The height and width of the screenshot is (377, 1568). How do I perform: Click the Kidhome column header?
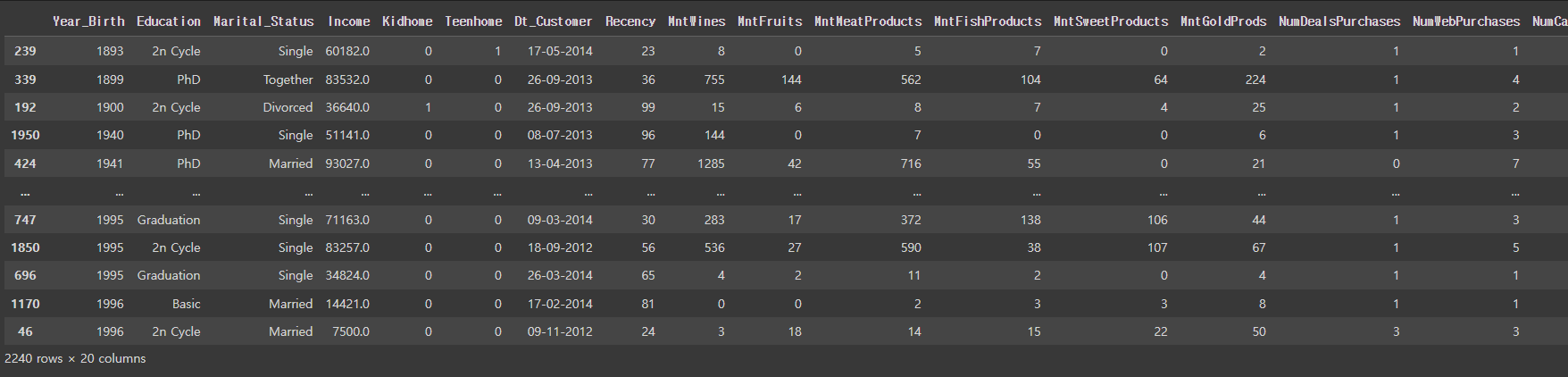point(407,21)
